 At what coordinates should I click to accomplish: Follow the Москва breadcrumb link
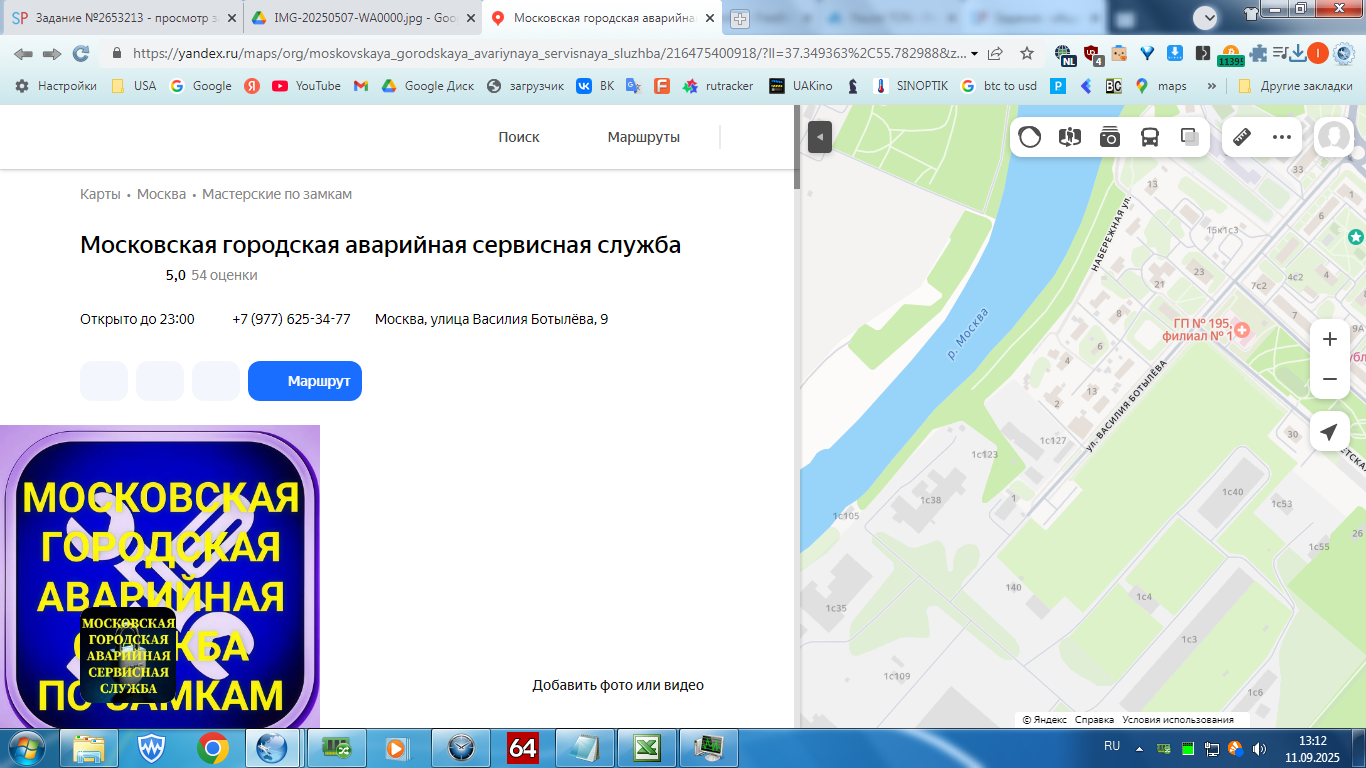[161, 194]
